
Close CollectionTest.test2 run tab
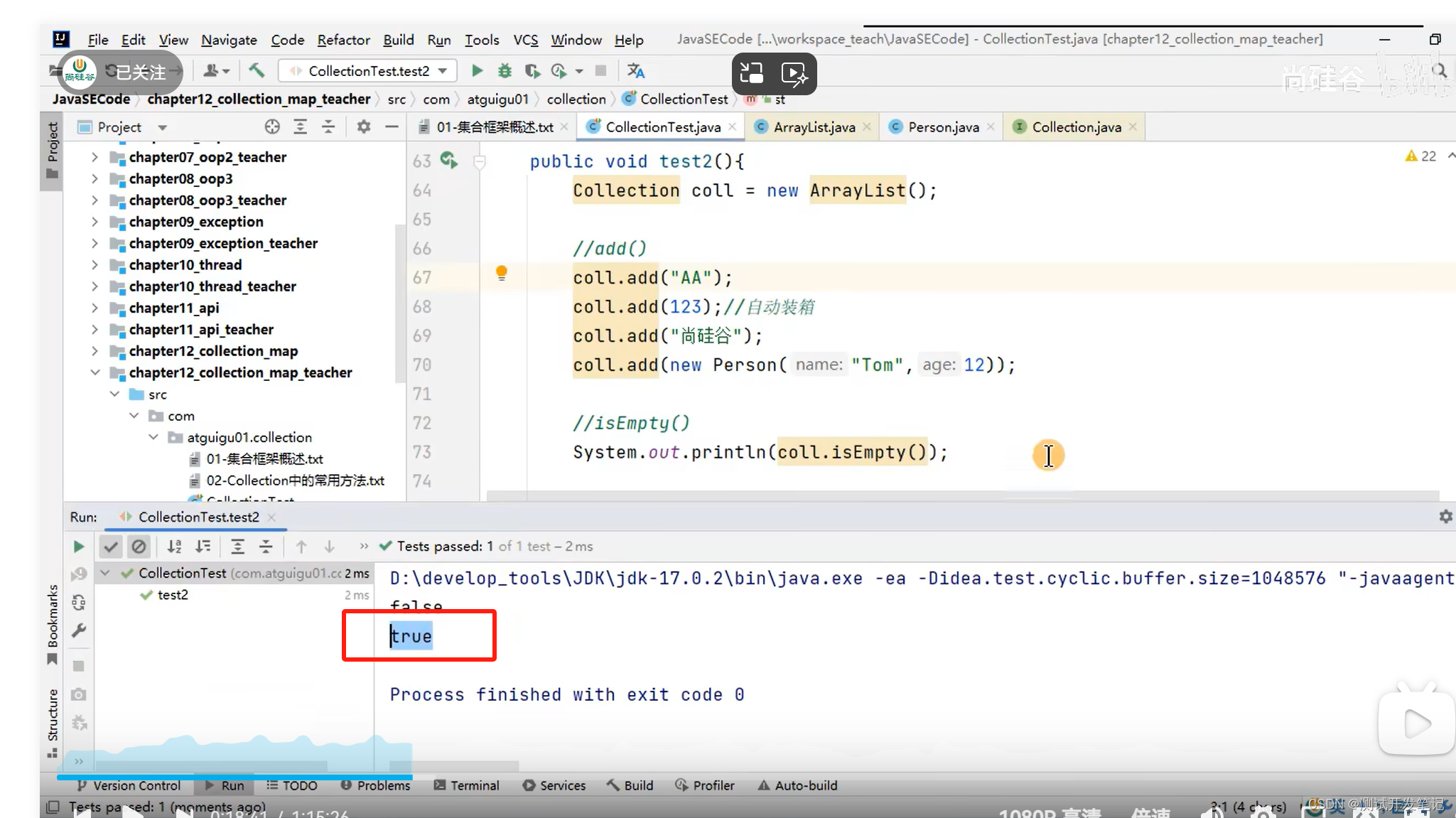point(271,517)
